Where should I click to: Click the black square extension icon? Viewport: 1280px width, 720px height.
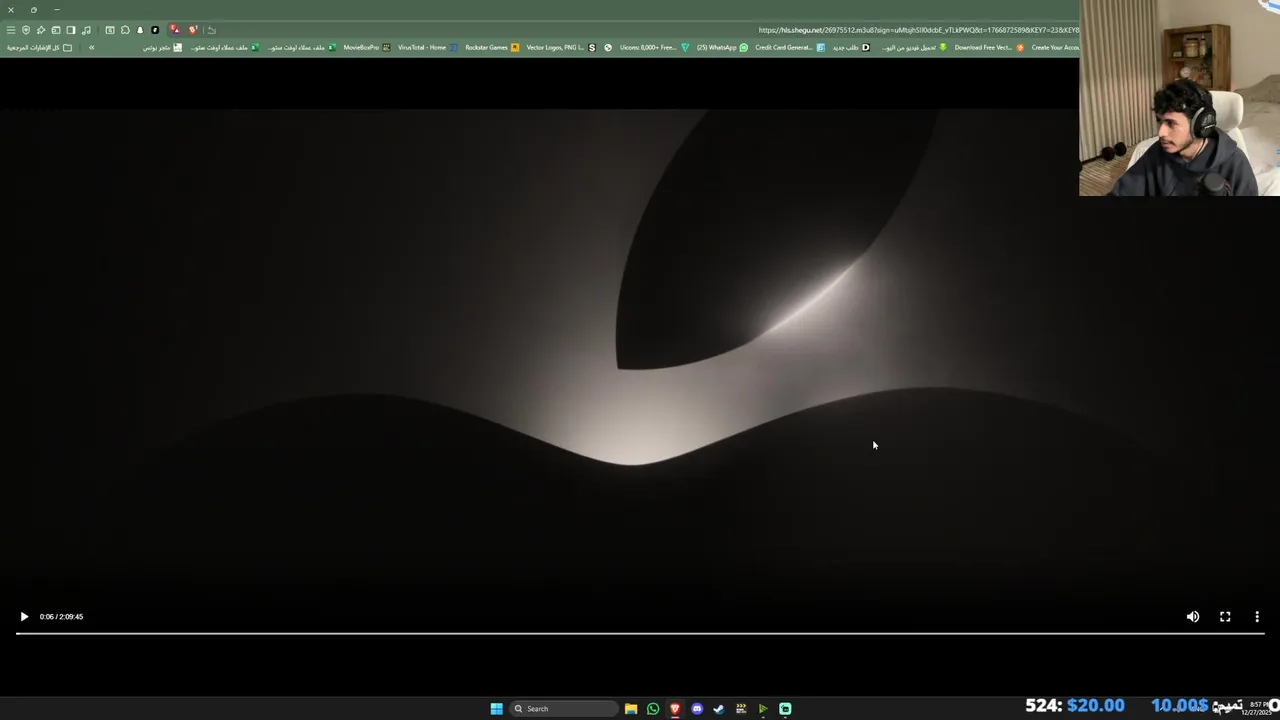[x=155, y=30]
